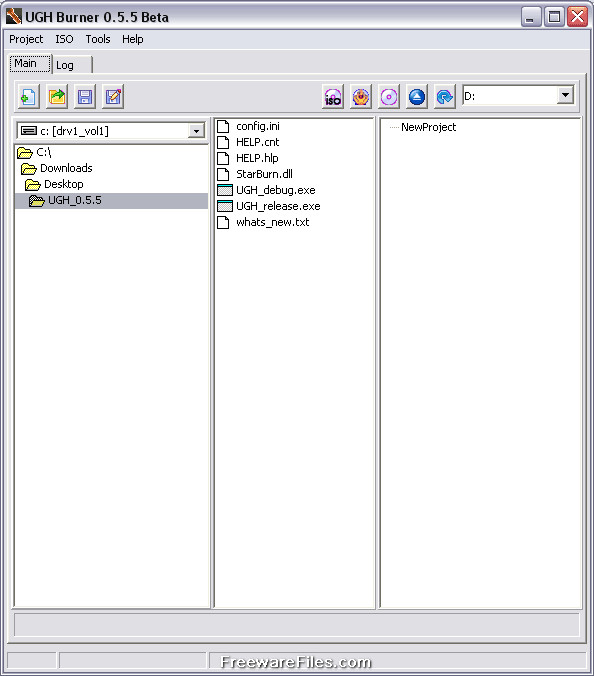
Task: Open the Help menu
Action: coord(132,39)
